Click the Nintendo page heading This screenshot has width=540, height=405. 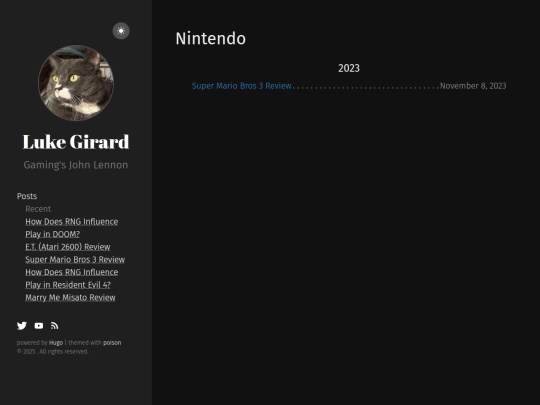tap(211, 38)
